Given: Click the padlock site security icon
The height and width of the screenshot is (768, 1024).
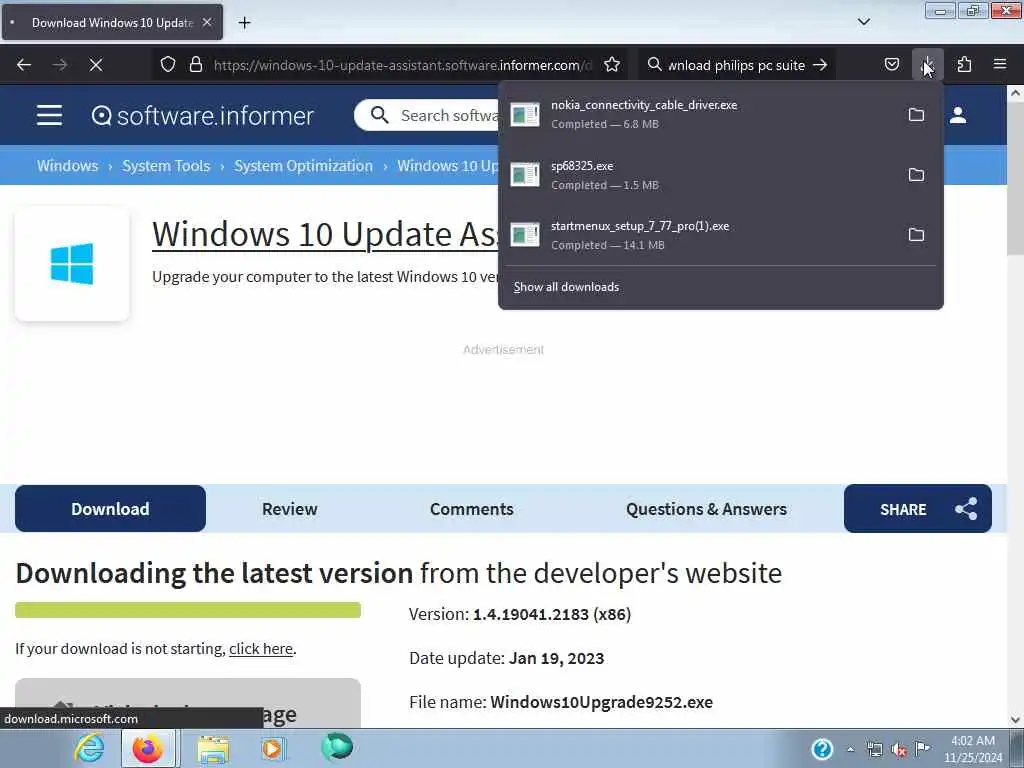Looking at the screenshot, I should coord(195,65).
